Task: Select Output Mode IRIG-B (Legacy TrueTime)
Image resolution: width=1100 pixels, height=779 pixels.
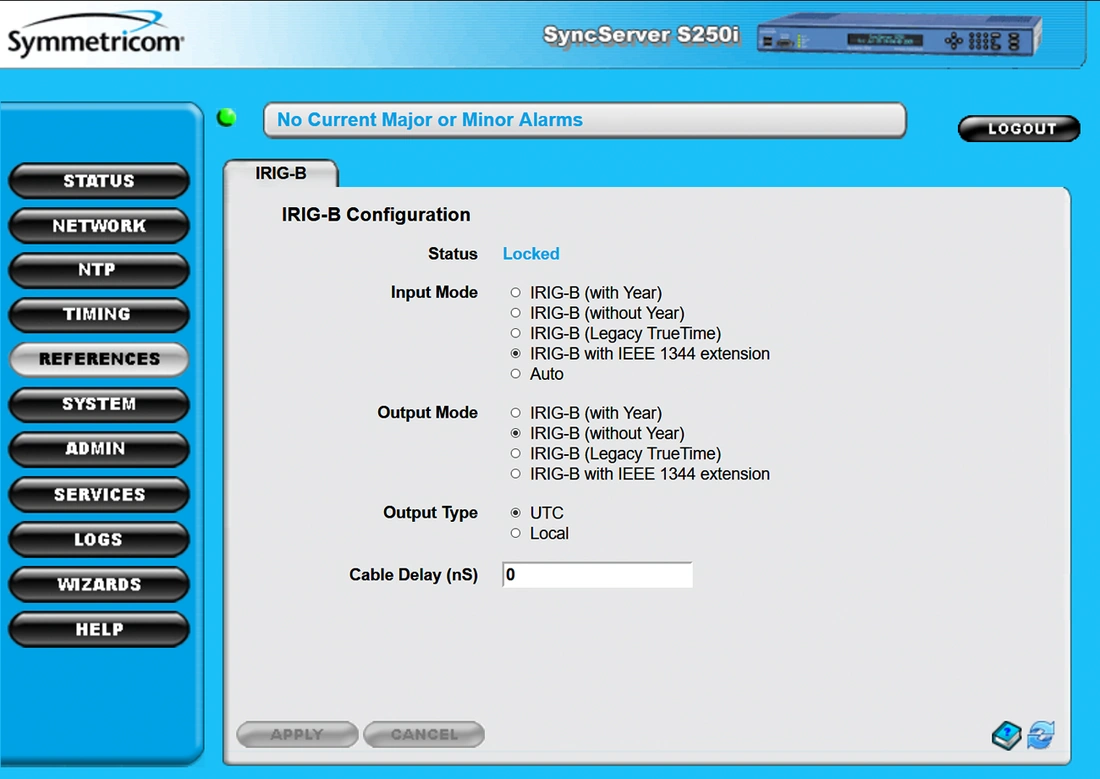Action: pyautogui.click(x=516, y=454)
